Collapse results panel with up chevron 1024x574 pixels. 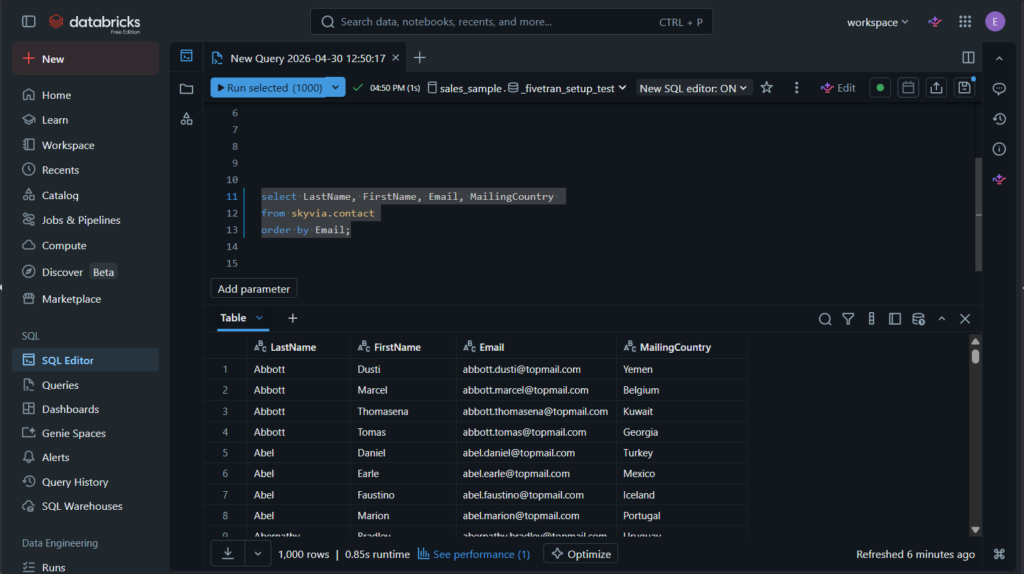click(x=942, y=319)
